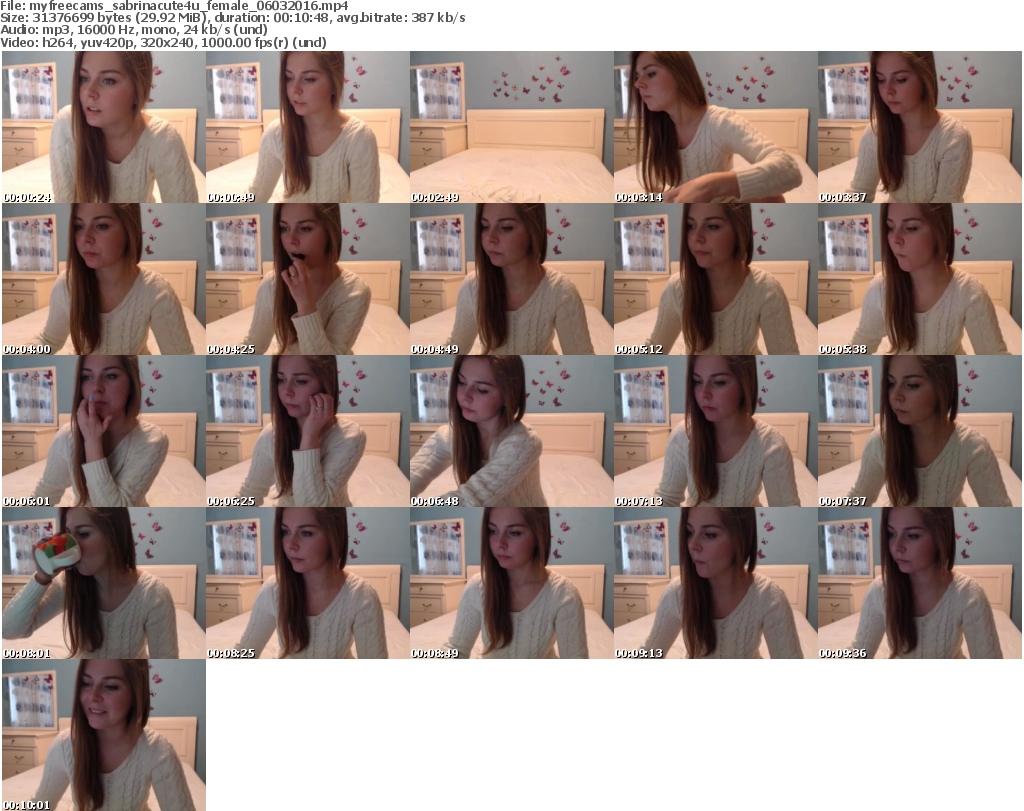Select the frame at 00:03:37

919,127
